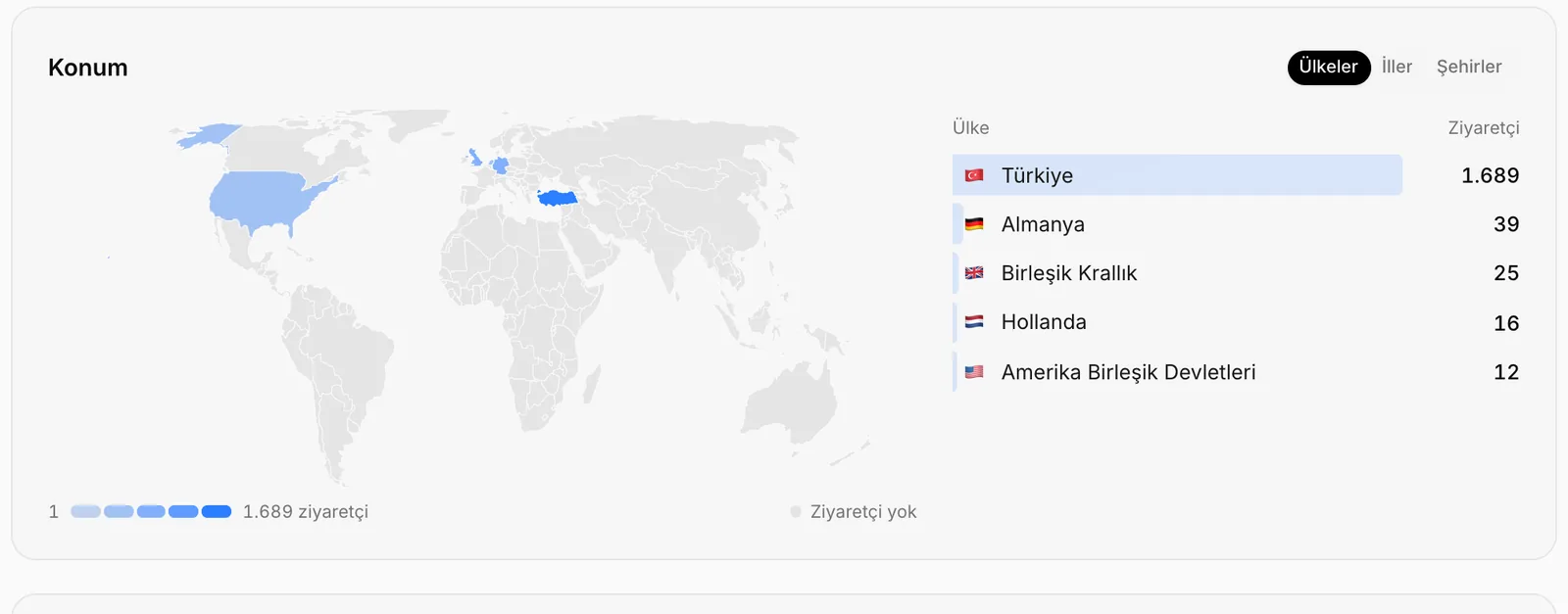This screenshot has width=1568, height=614.
Task: Select the United States on the map
Action: [263, 202]
